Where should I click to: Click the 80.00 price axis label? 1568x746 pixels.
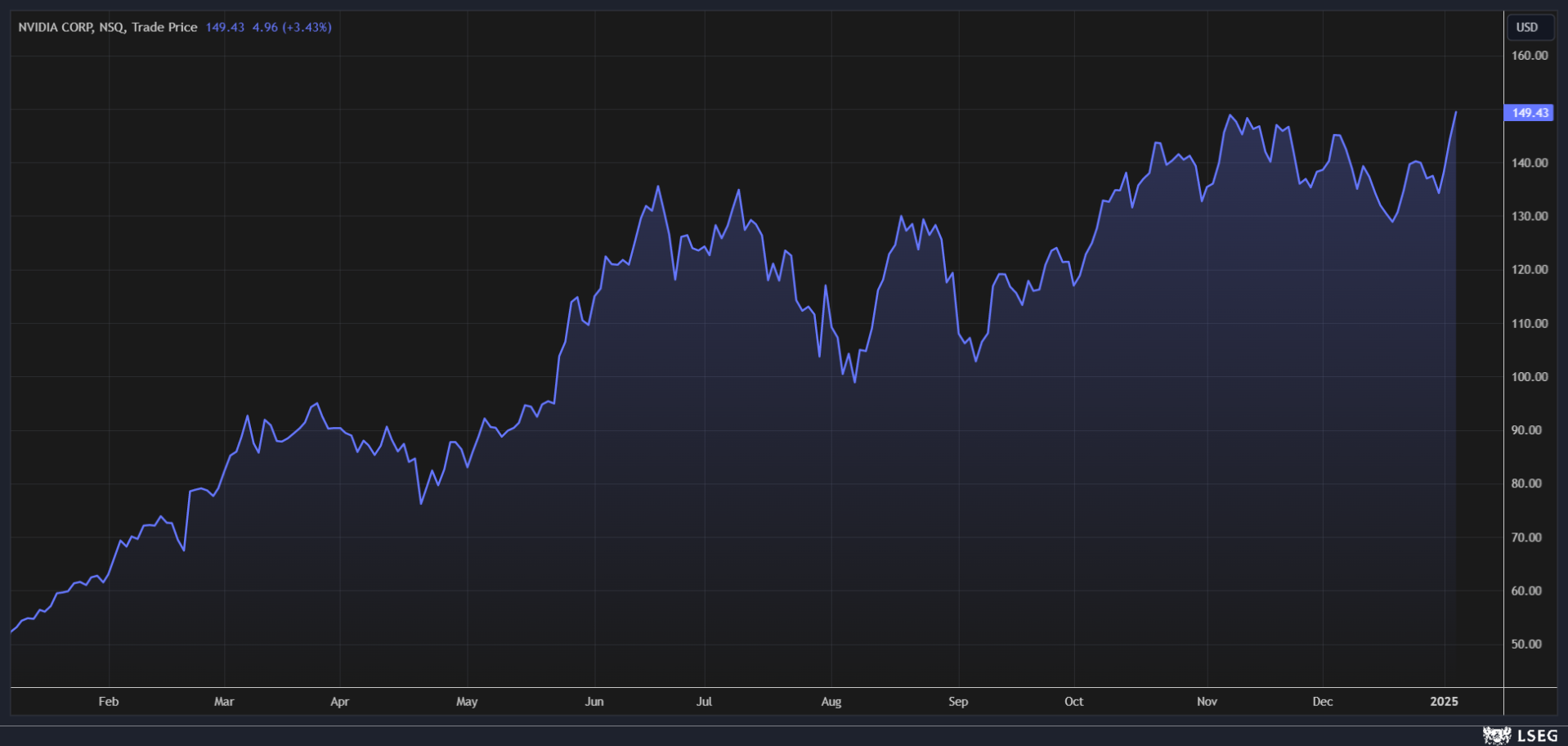click(1526, 483)
